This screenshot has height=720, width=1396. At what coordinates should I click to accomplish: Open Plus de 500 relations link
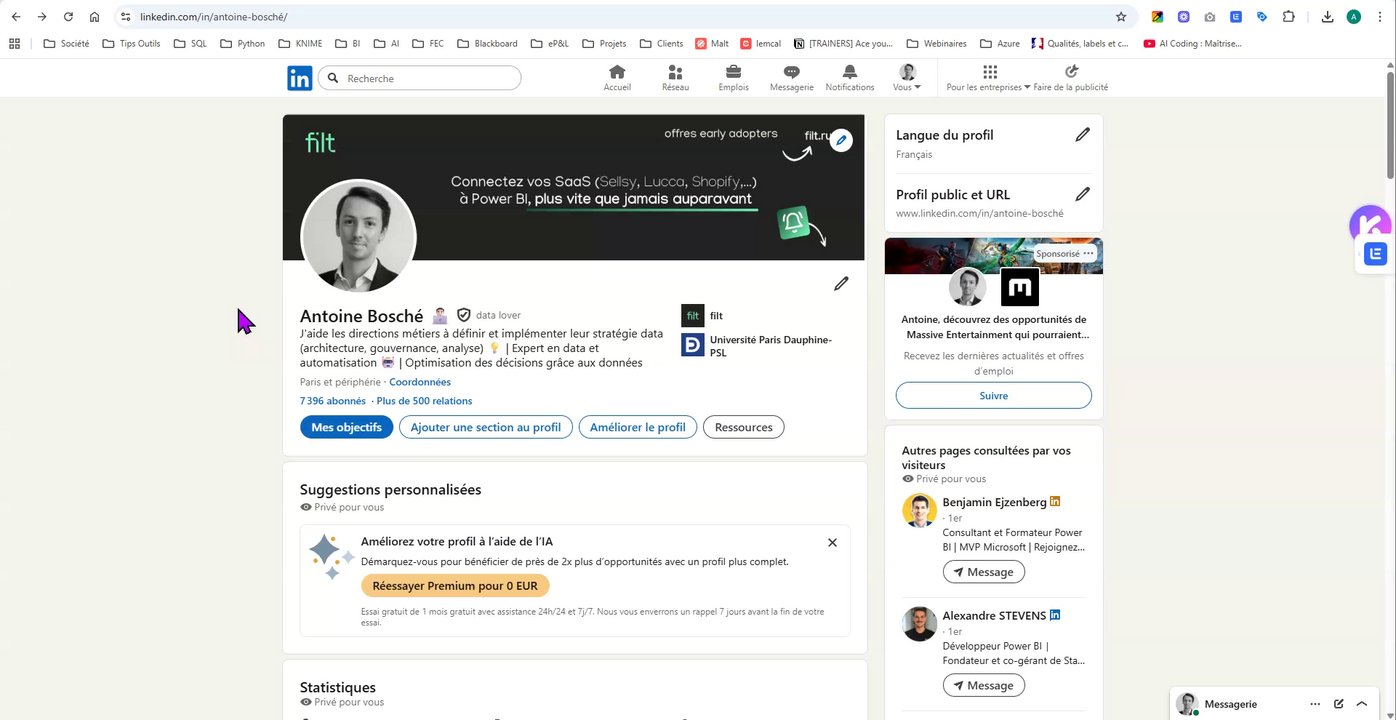[x=424, y=401]
